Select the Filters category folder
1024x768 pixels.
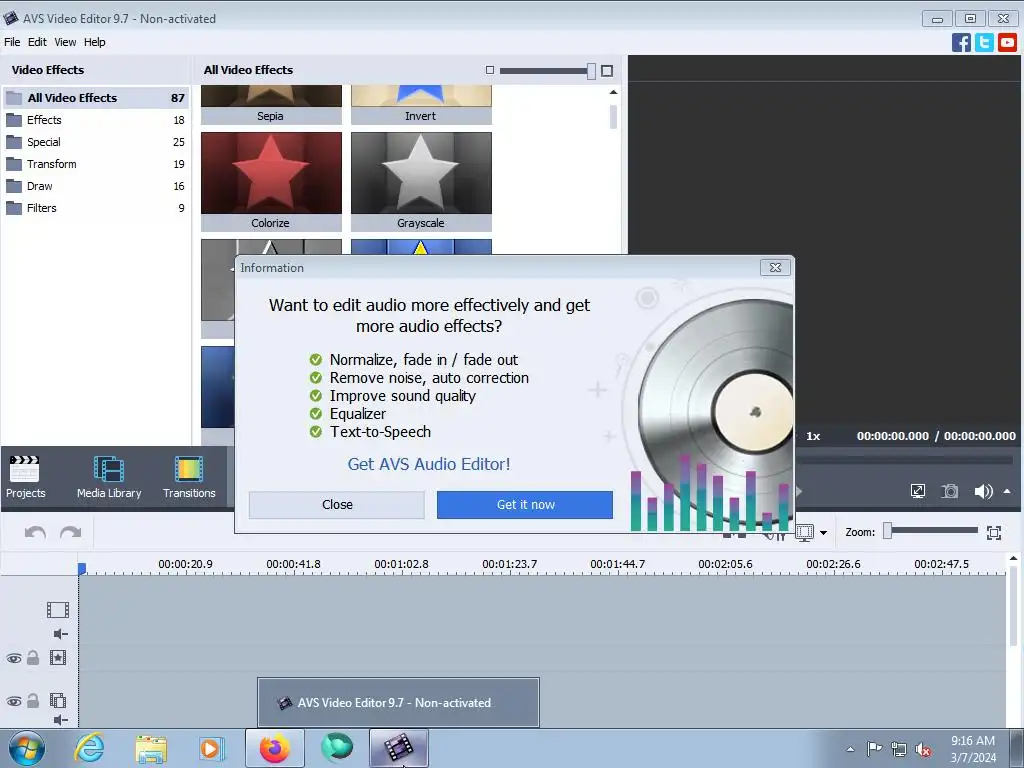(96, 208)
